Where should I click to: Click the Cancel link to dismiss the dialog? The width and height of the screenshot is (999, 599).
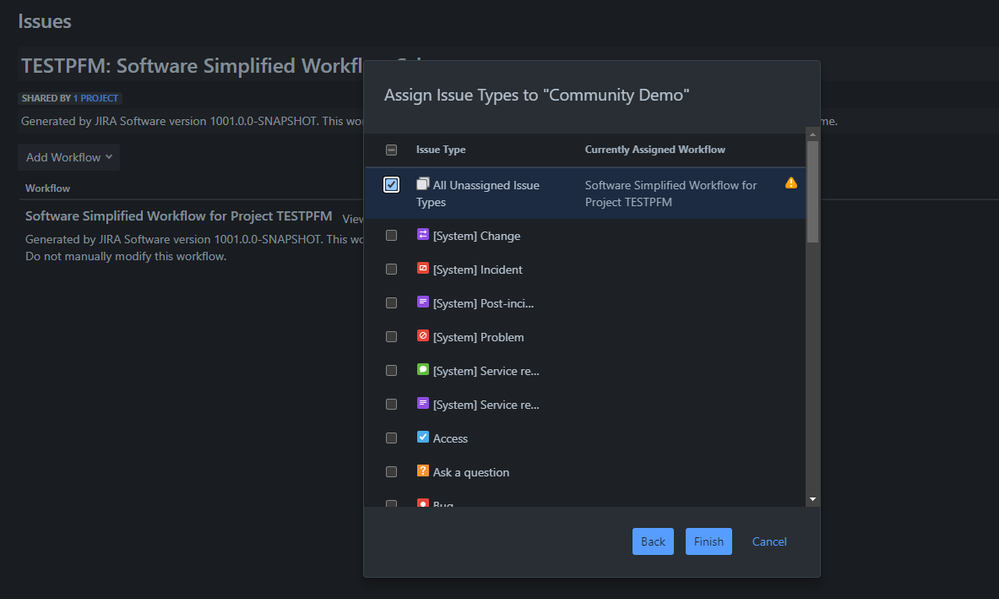coord(769,541)
